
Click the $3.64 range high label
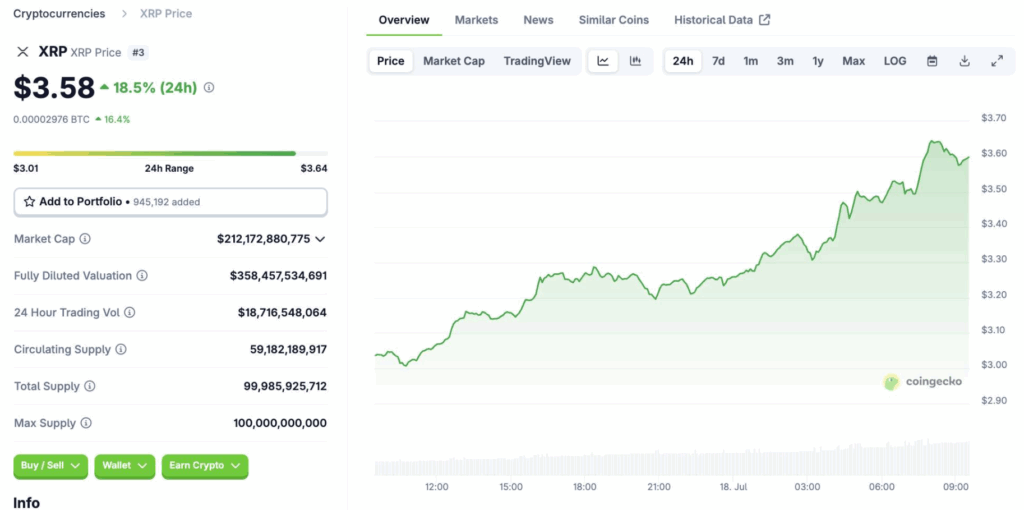pos(314,168)
